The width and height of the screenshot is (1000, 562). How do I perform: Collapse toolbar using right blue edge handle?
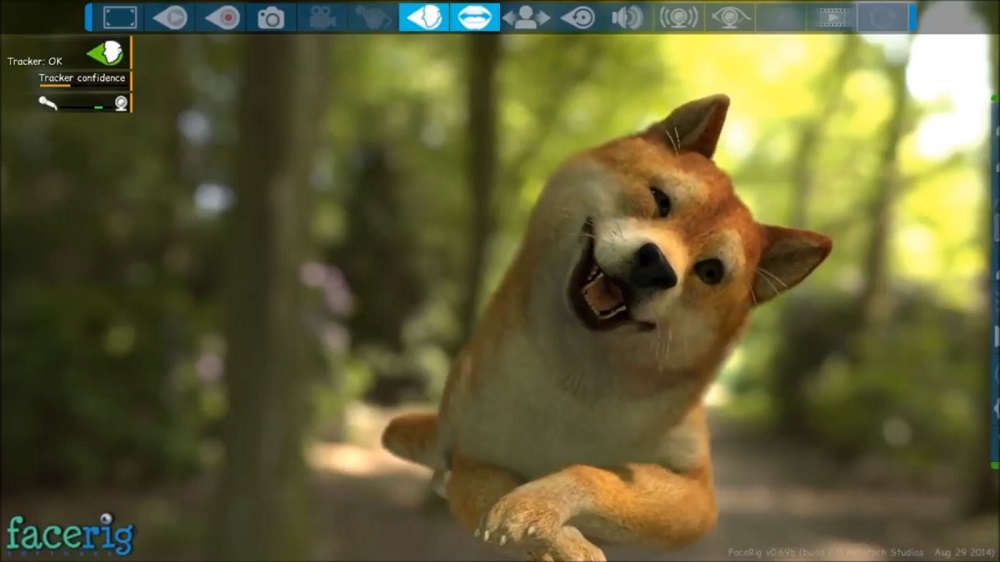coord(913,17)
